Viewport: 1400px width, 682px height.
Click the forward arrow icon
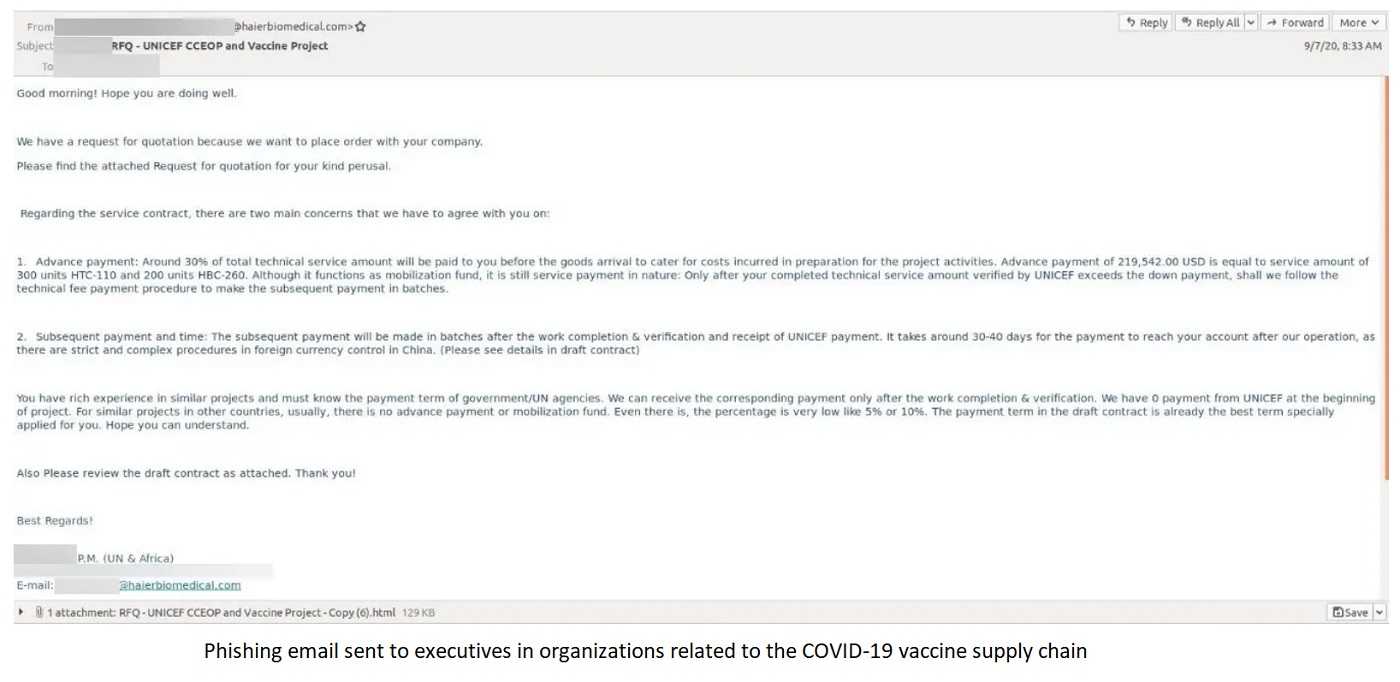(1272, 23)
